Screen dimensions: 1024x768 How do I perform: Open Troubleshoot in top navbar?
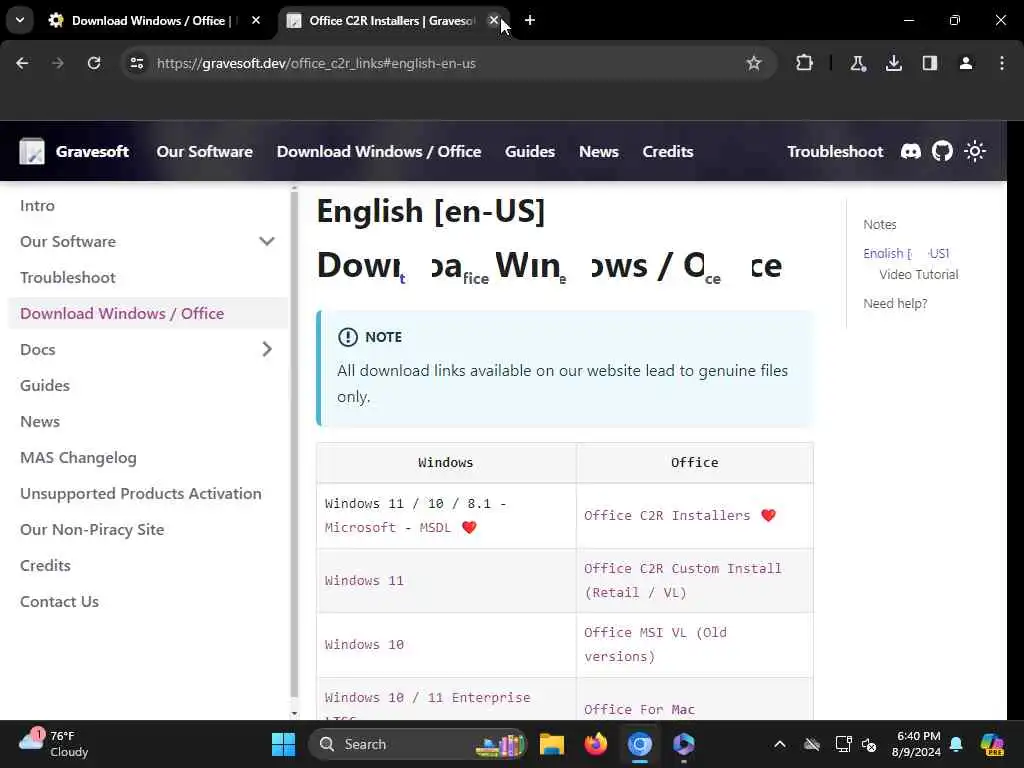click(835, 152)
